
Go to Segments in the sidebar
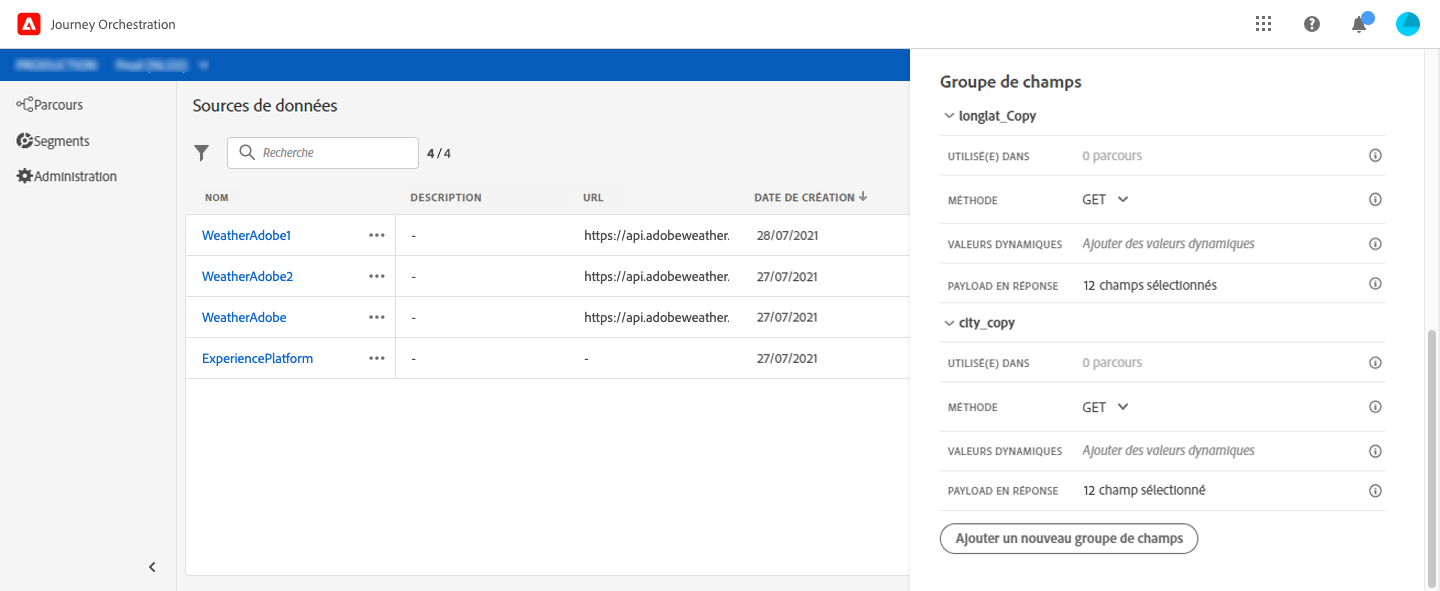53,141
